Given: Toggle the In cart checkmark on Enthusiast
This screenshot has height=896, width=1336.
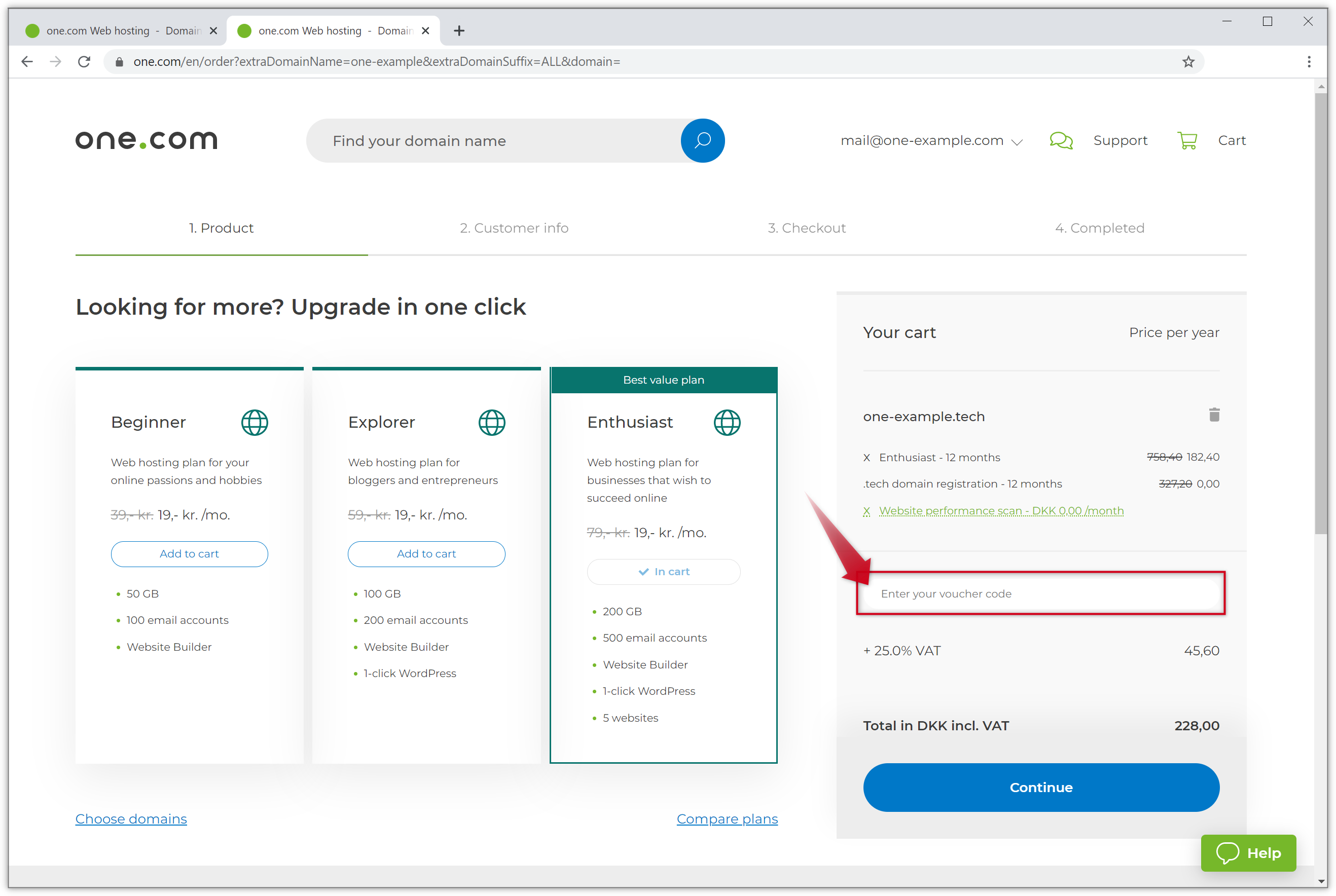Looking at the screenshot, I should point(663,570).
